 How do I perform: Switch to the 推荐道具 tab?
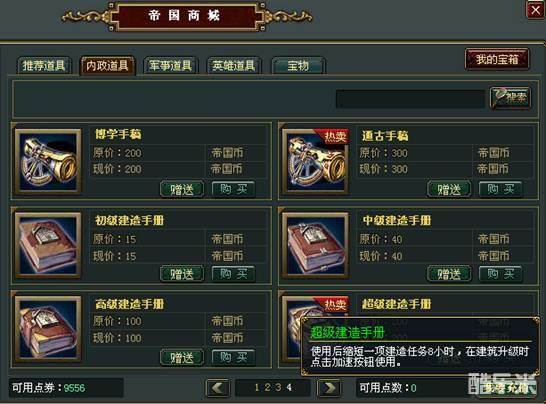click(x=44, y=65)
